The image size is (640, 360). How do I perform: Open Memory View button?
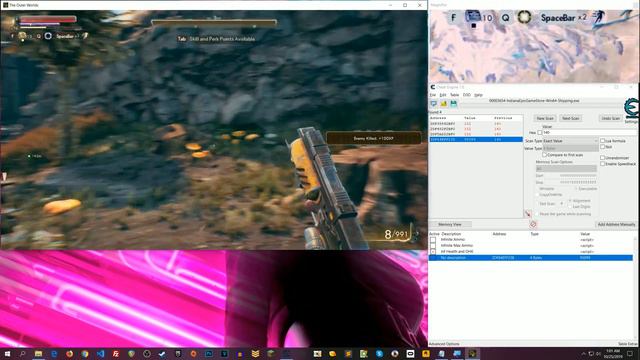tap(450, 224)
